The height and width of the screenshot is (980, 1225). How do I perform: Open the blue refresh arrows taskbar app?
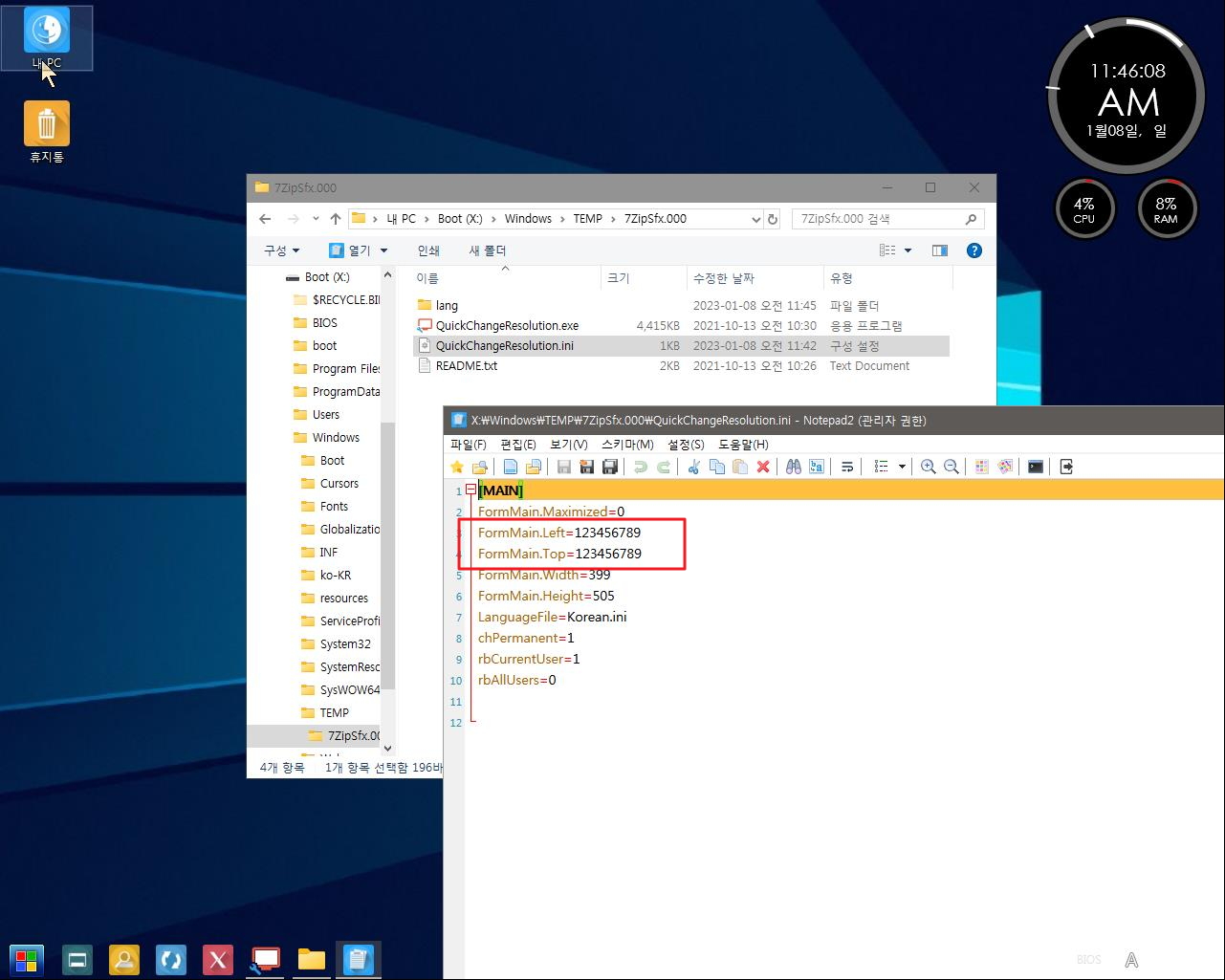point(171,960)
